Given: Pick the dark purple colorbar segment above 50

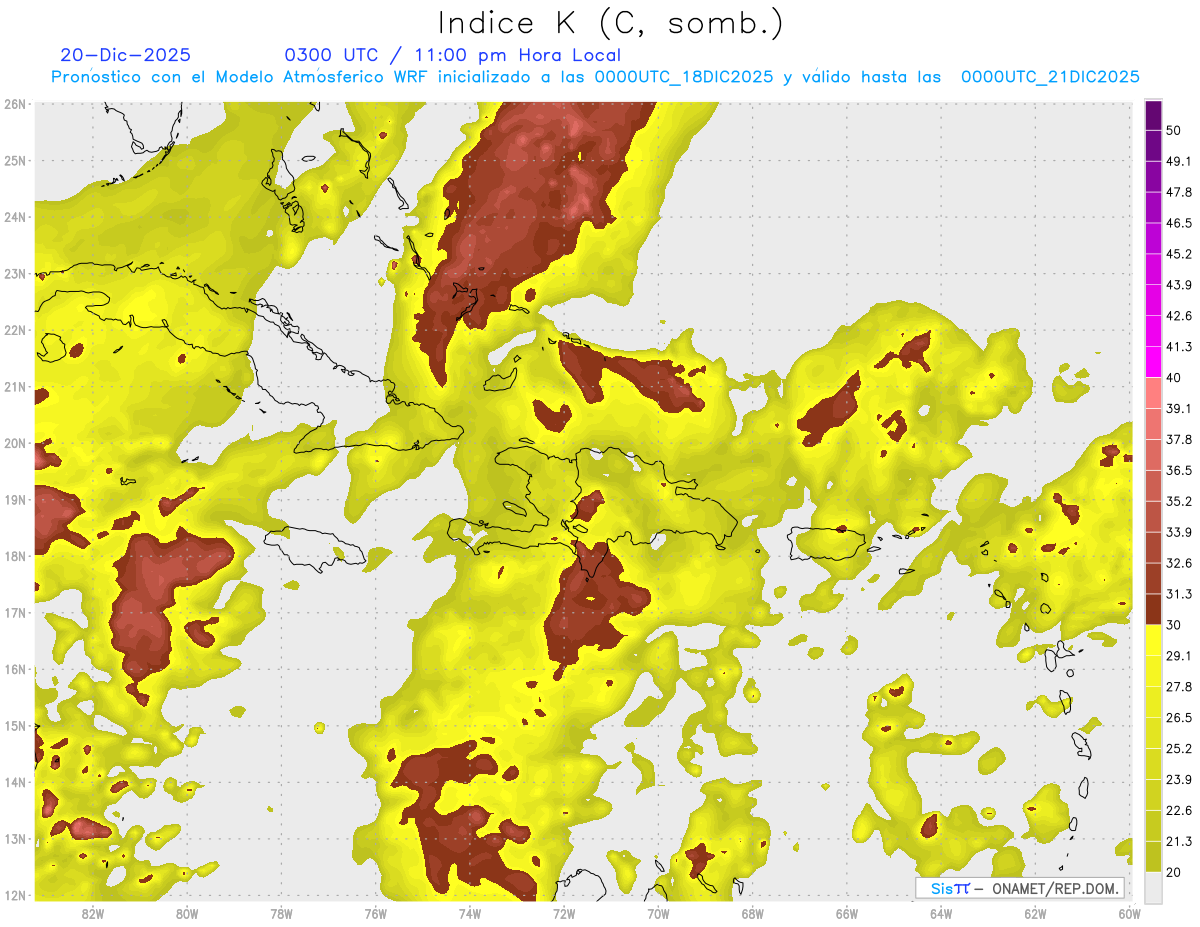Looking at the screenshot, I should tap(1153, 115).
